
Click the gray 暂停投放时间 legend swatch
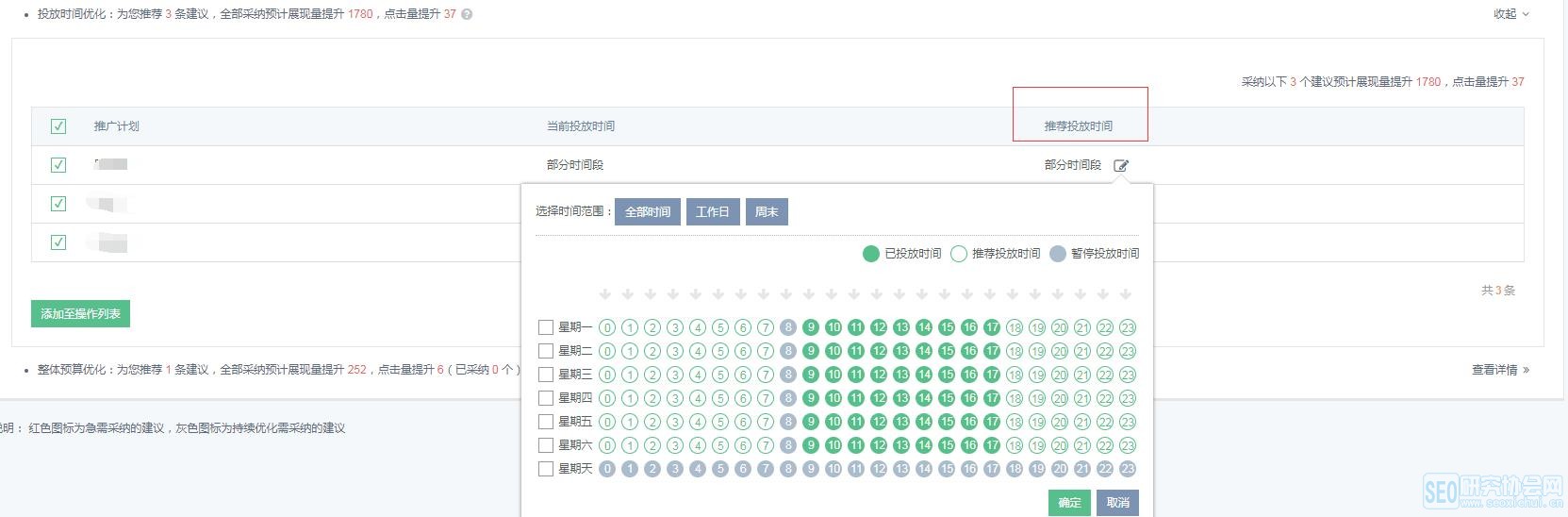pos(1058,254)
